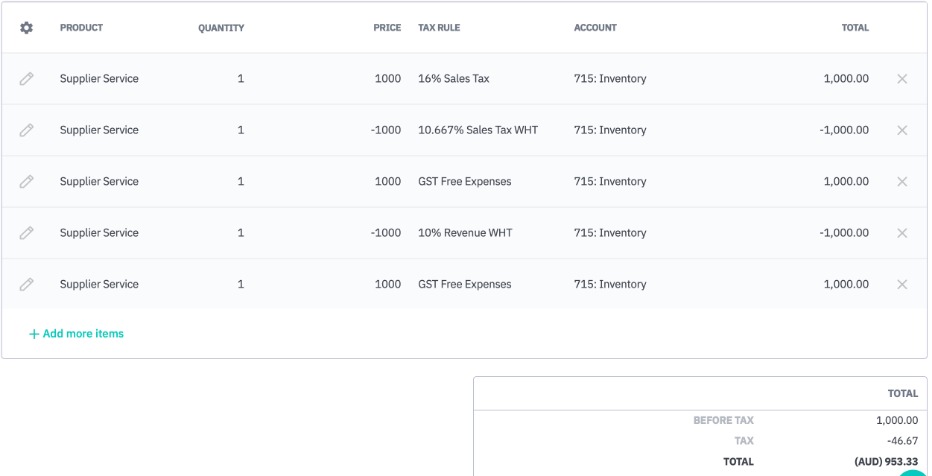The width and height of the screenshot is (932, 476).
Task: Remove the last line item row
Action: point(902,284)
